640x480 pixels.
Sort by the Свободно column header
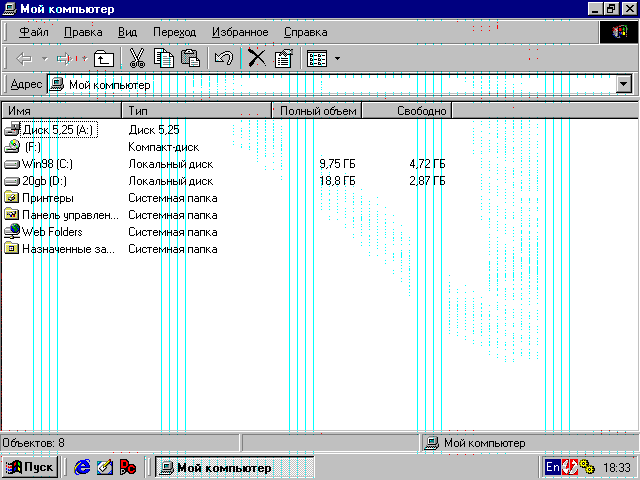tap(407, 111)
